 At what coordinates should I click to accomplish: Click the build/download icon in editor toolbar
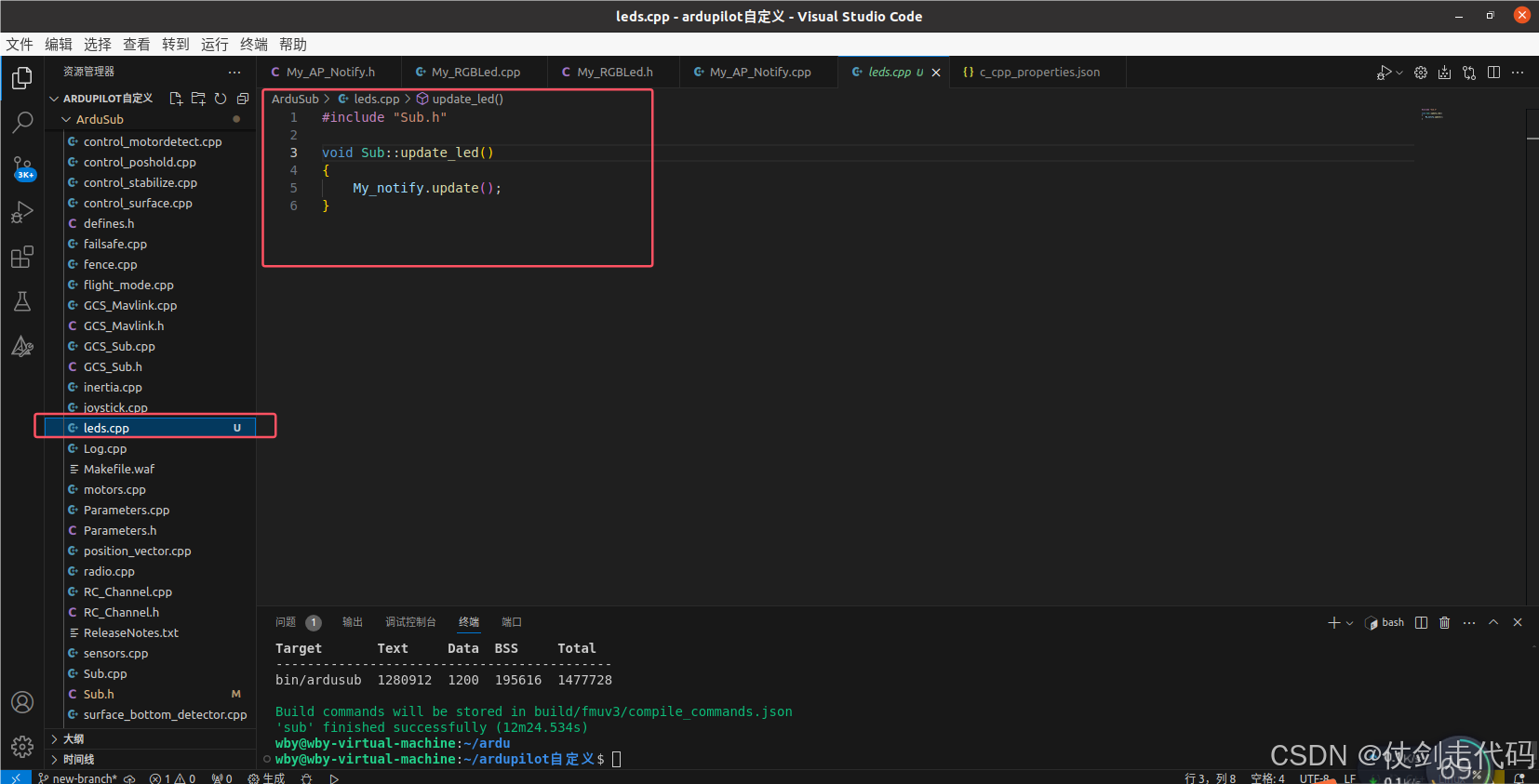point(1444,73)
